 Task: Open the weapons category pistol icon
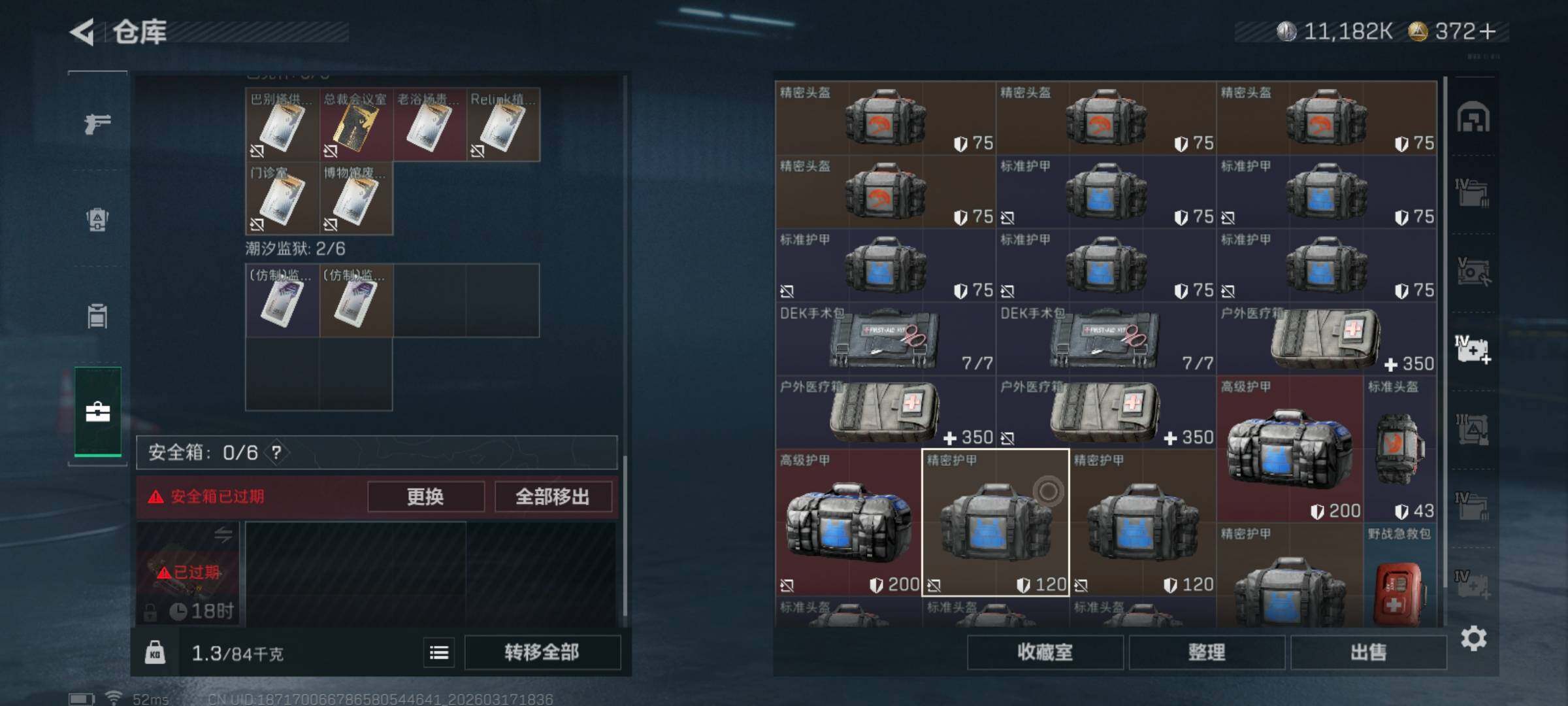97,124
